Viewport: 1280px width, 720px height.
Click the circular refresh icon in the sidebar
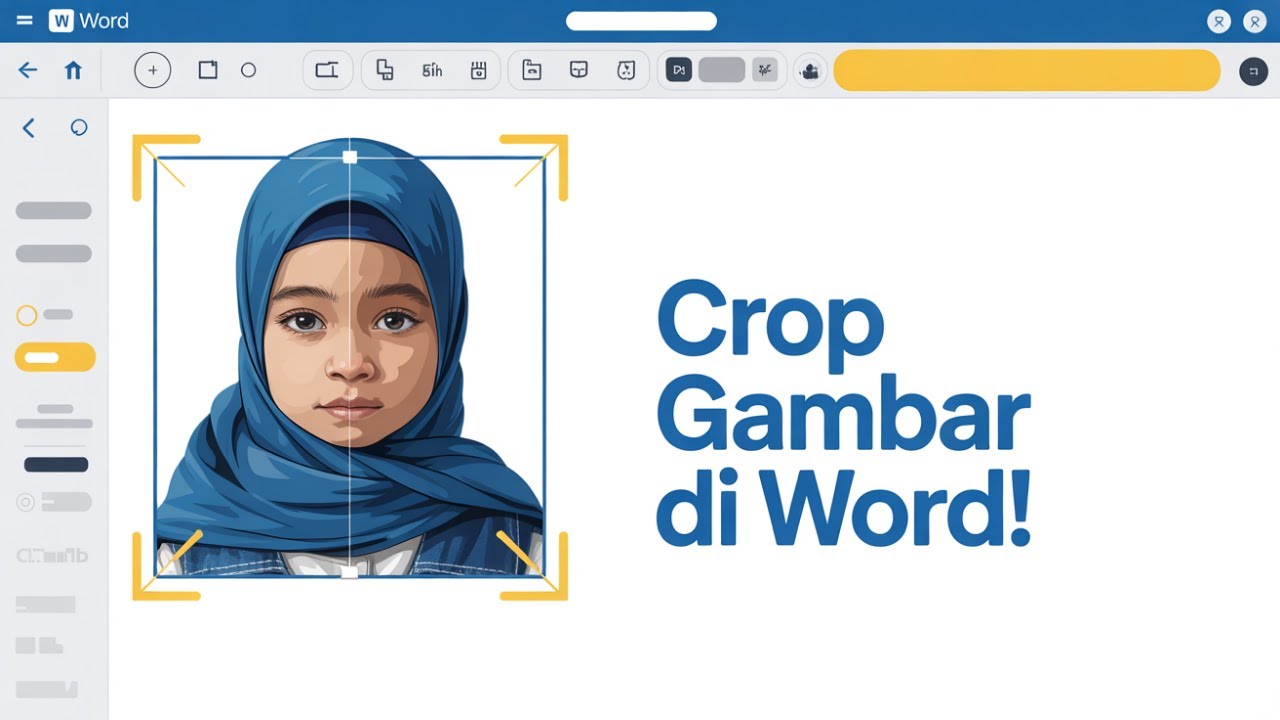point(79,127)
